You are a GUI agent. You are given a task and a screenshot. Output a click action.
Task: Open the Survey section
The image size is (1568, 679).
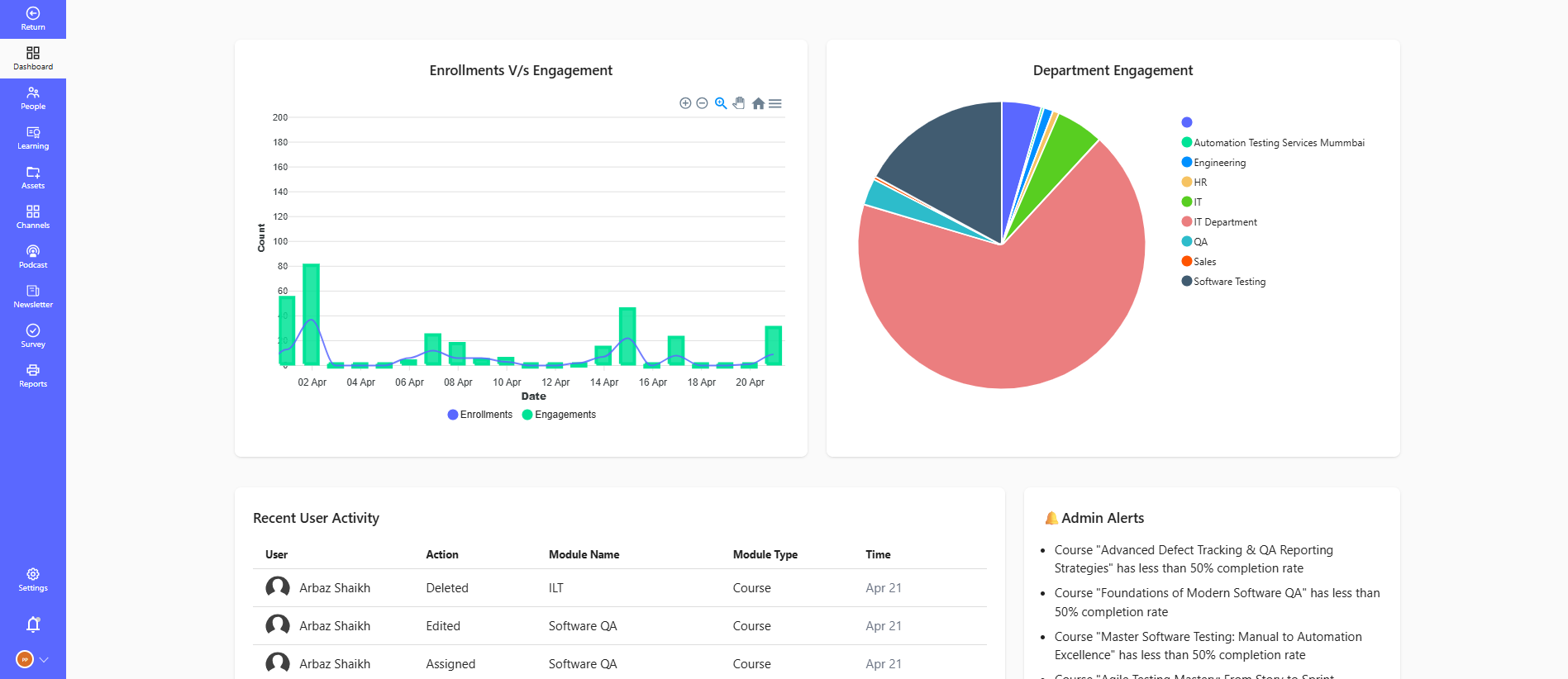tap(33, 336)
